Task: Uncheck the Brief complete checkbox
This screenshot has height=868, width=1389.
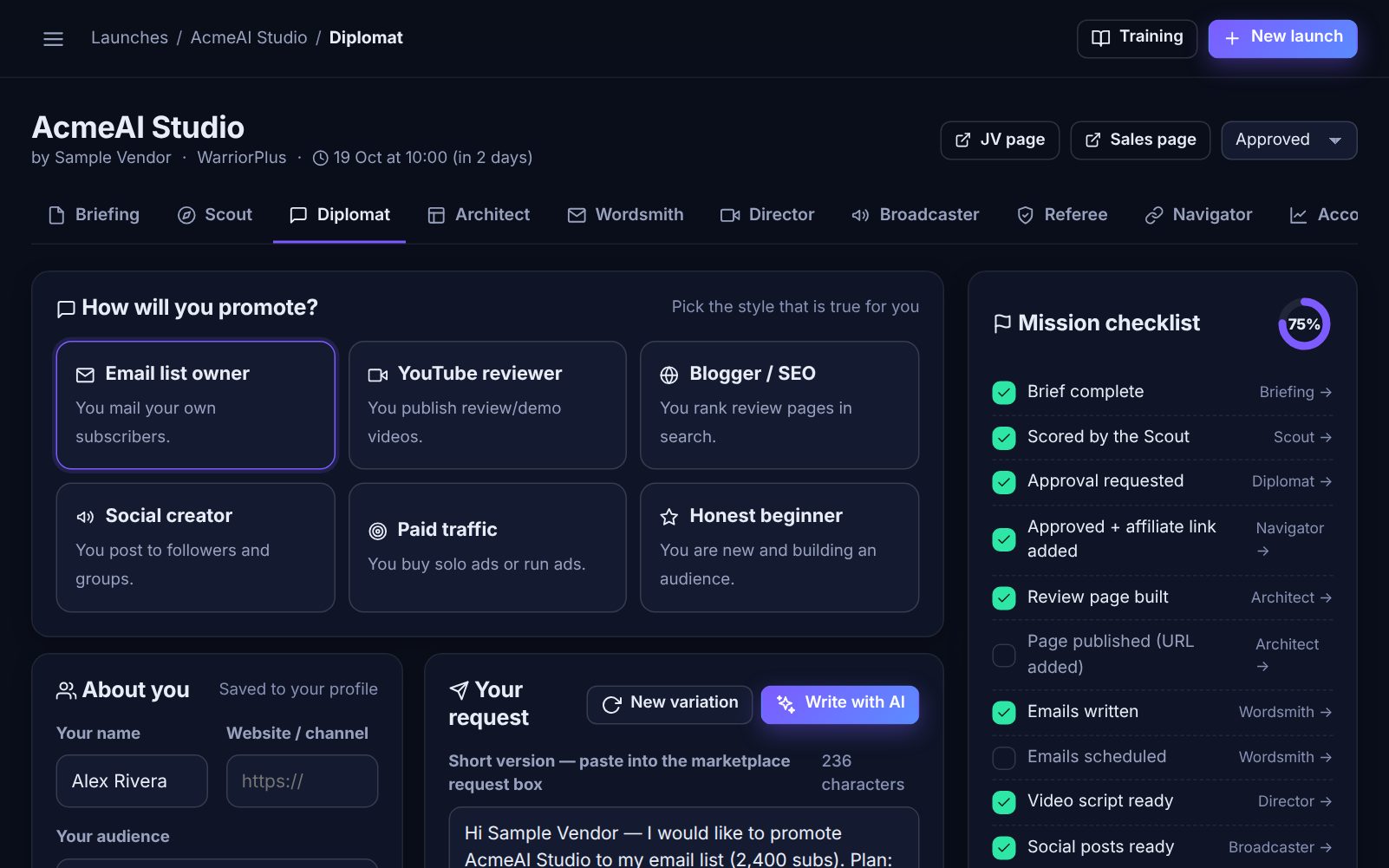Action: click(x=1004, y=393)
